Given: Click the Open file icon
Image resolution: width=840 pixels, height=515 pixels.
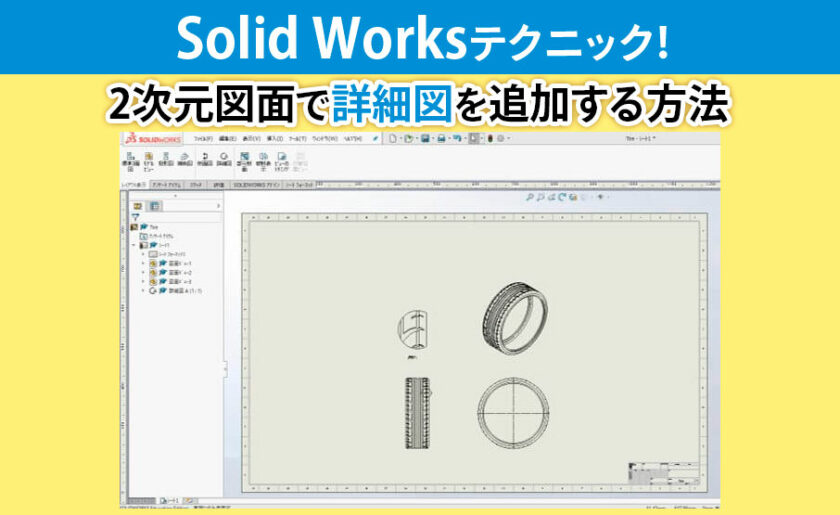Looking at the screenshot, I should coord(409,139).
